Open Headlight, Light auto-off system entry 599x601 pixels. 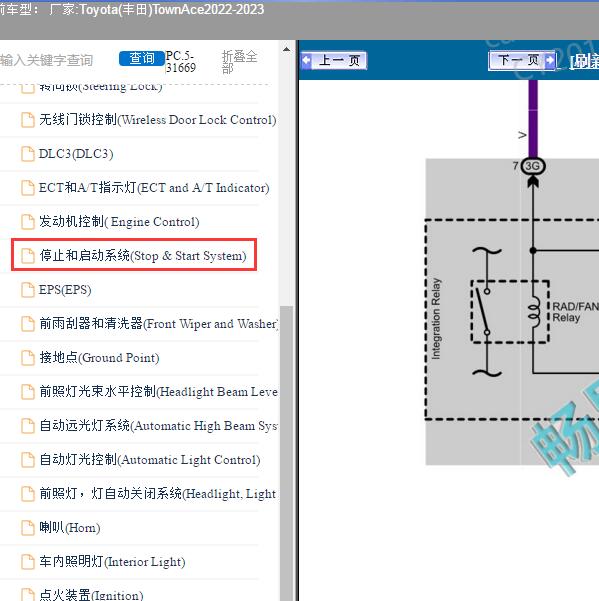(x=158, y=494)
